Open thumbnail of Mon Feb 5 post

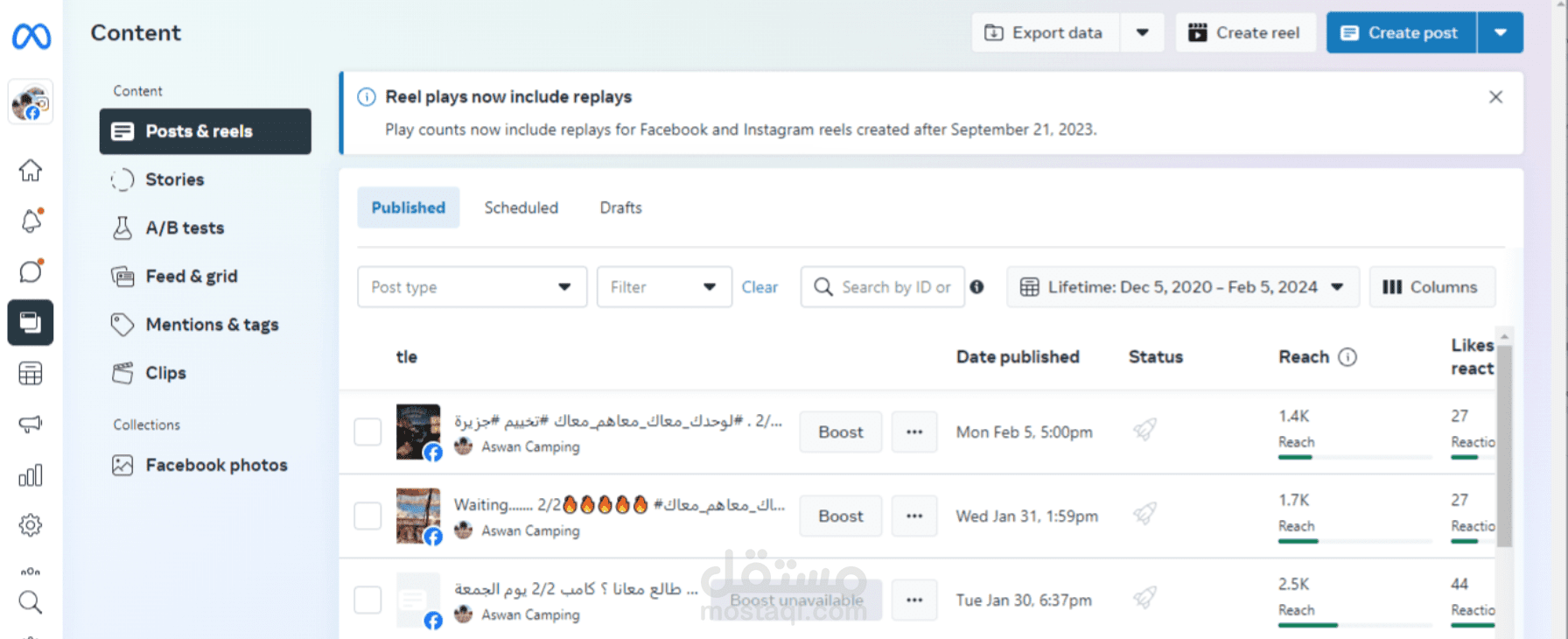[418, 432]
